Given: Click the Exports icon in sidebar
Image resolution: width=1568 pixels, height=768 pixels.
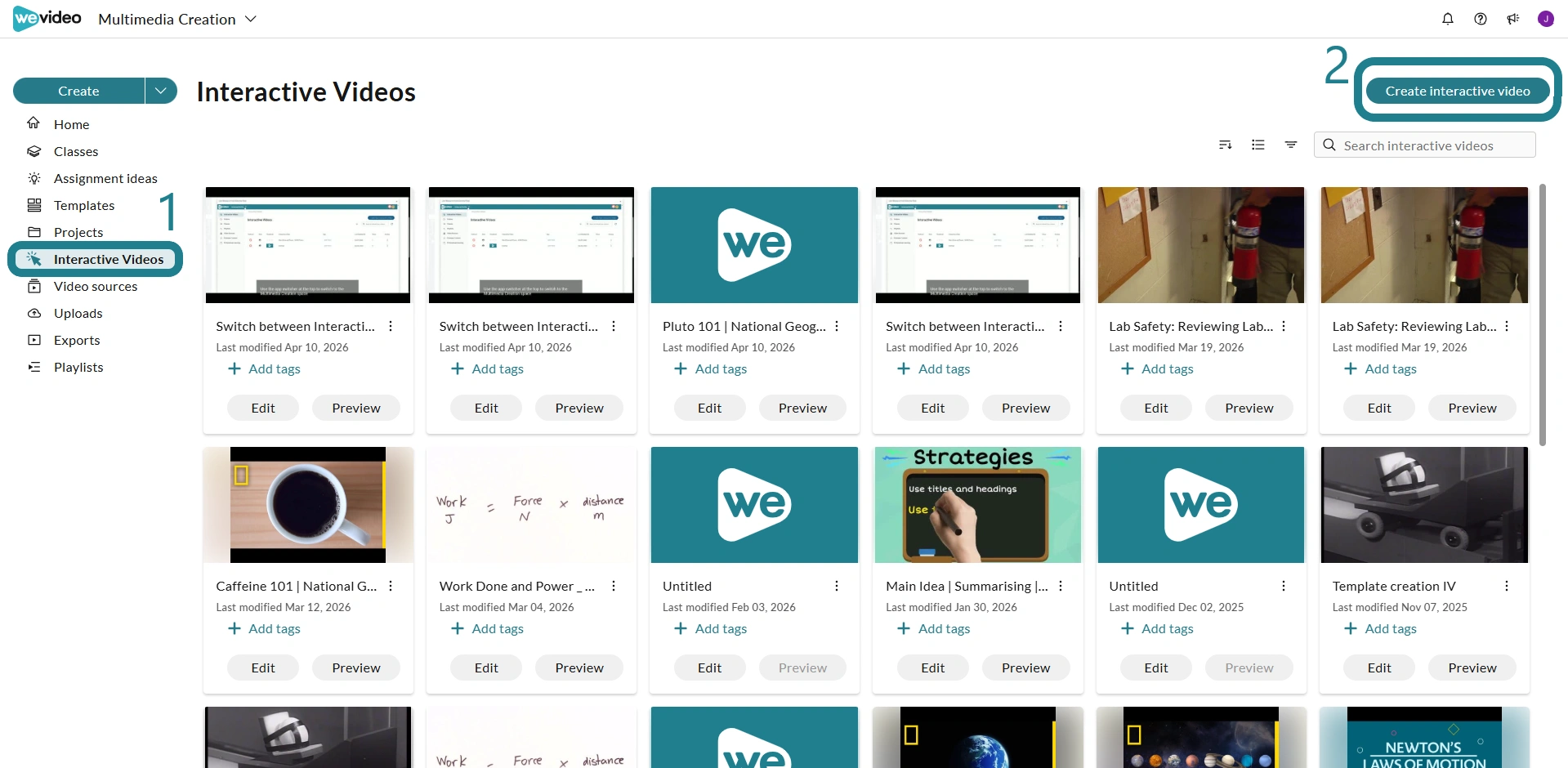Looking at the screenshot, I should coord(34,340).
